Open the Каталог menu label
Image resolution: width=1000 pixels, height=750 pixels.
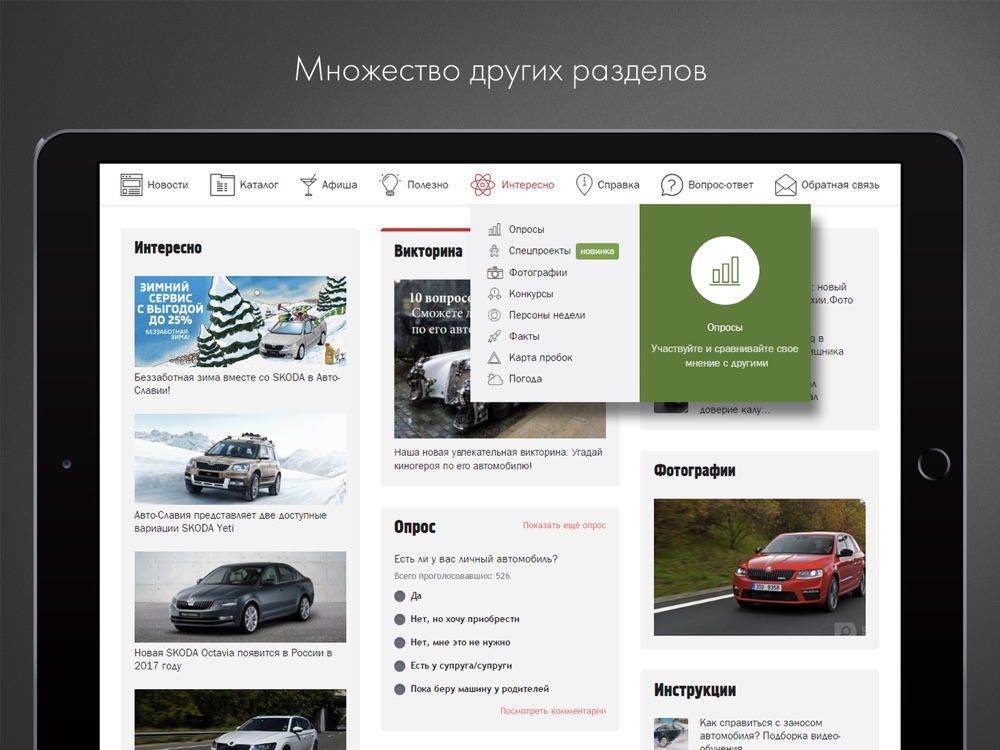tap(259, 185)
